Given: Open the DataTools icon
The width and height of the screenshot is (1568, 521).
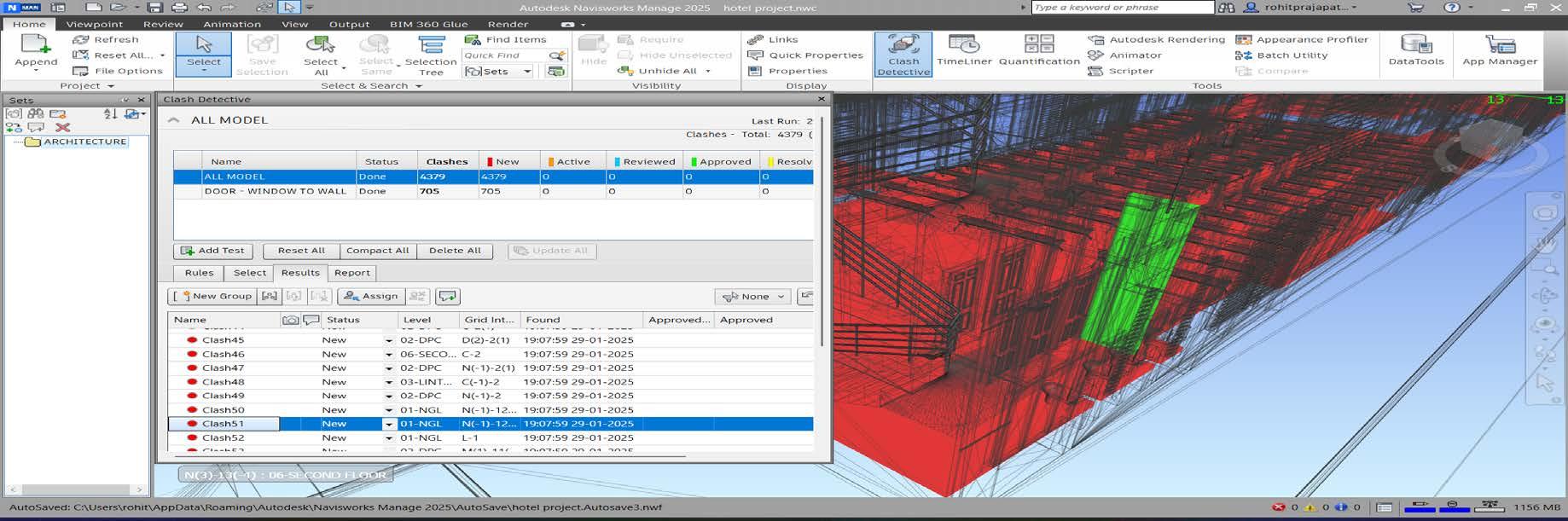Looking at the screenshot, I should [x=1415, y=51].
